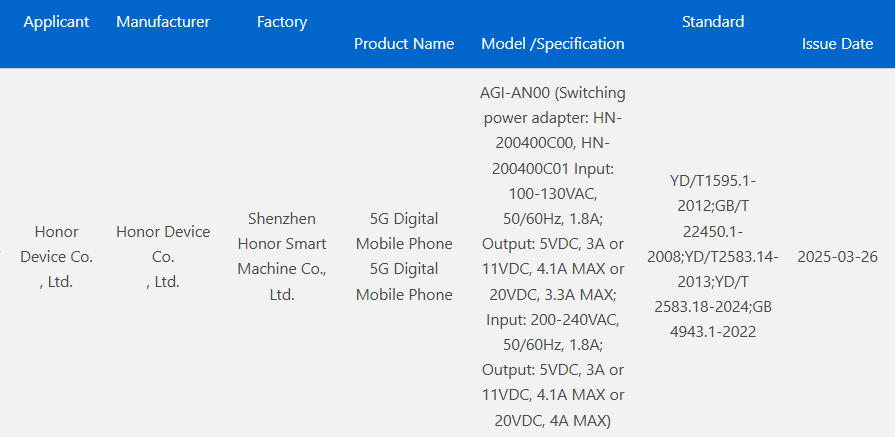Click the 4943.1-2022 standard text
This screenshot has width=895, height=437.
[x=713, y=332]
